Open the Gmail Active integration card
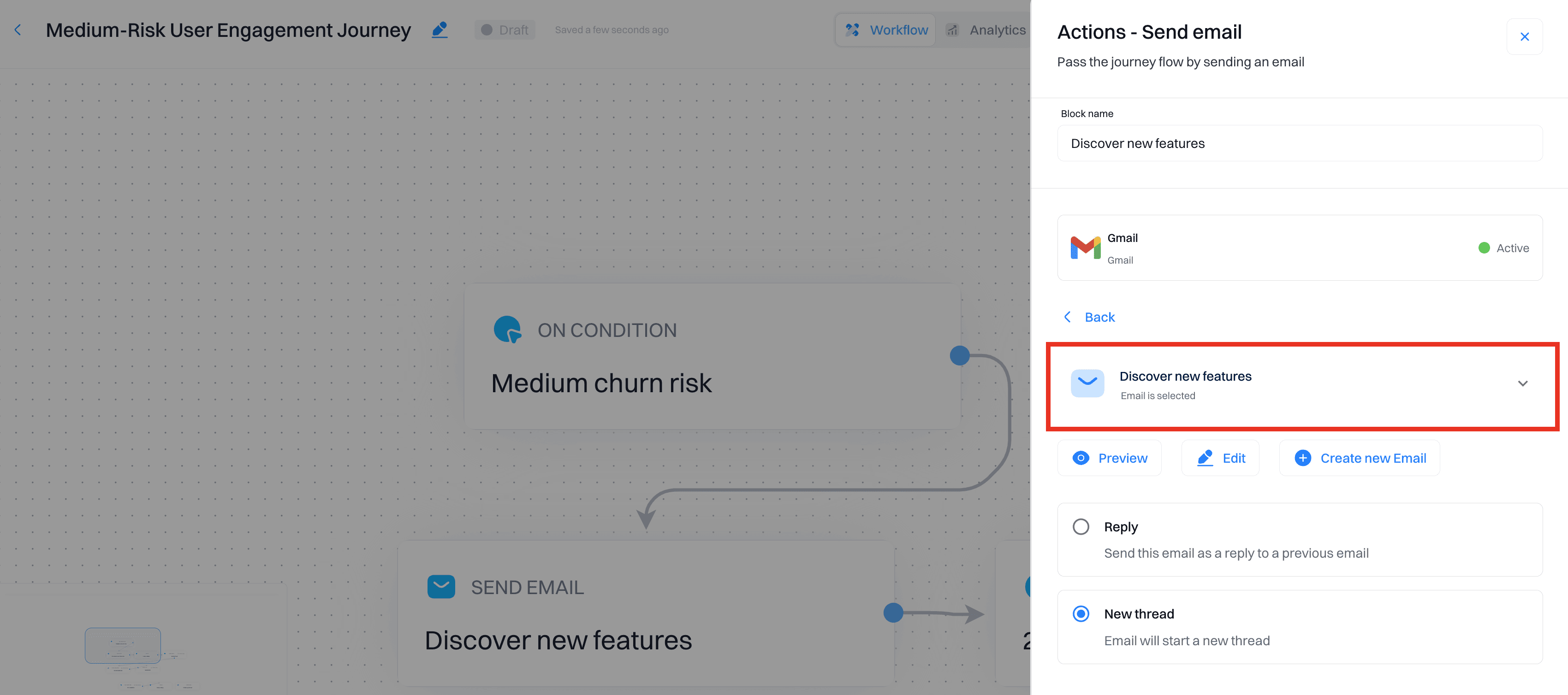This screenshot has width=1568, height=695. pyautogui.click(x=1299, y=247)
